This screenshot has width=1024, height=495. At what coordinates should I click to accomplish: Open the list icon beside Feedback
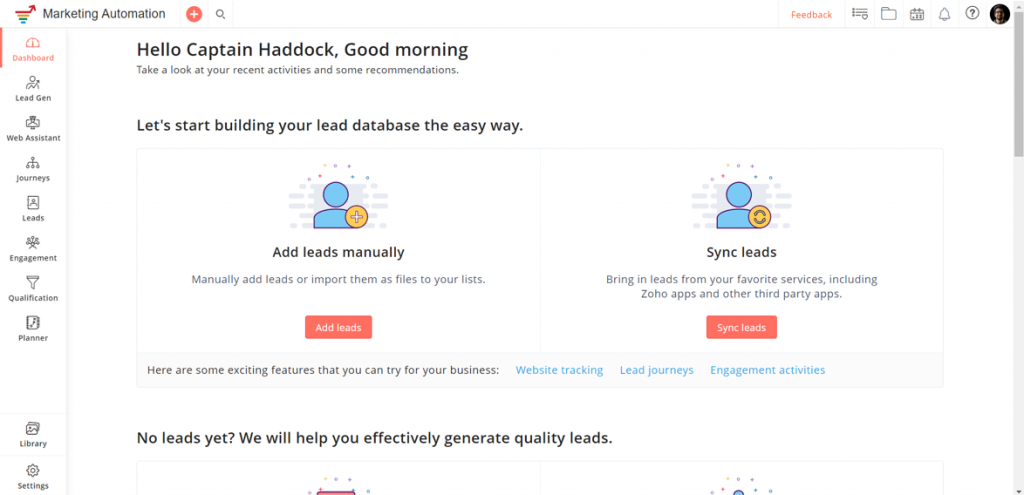click(860, 14)
